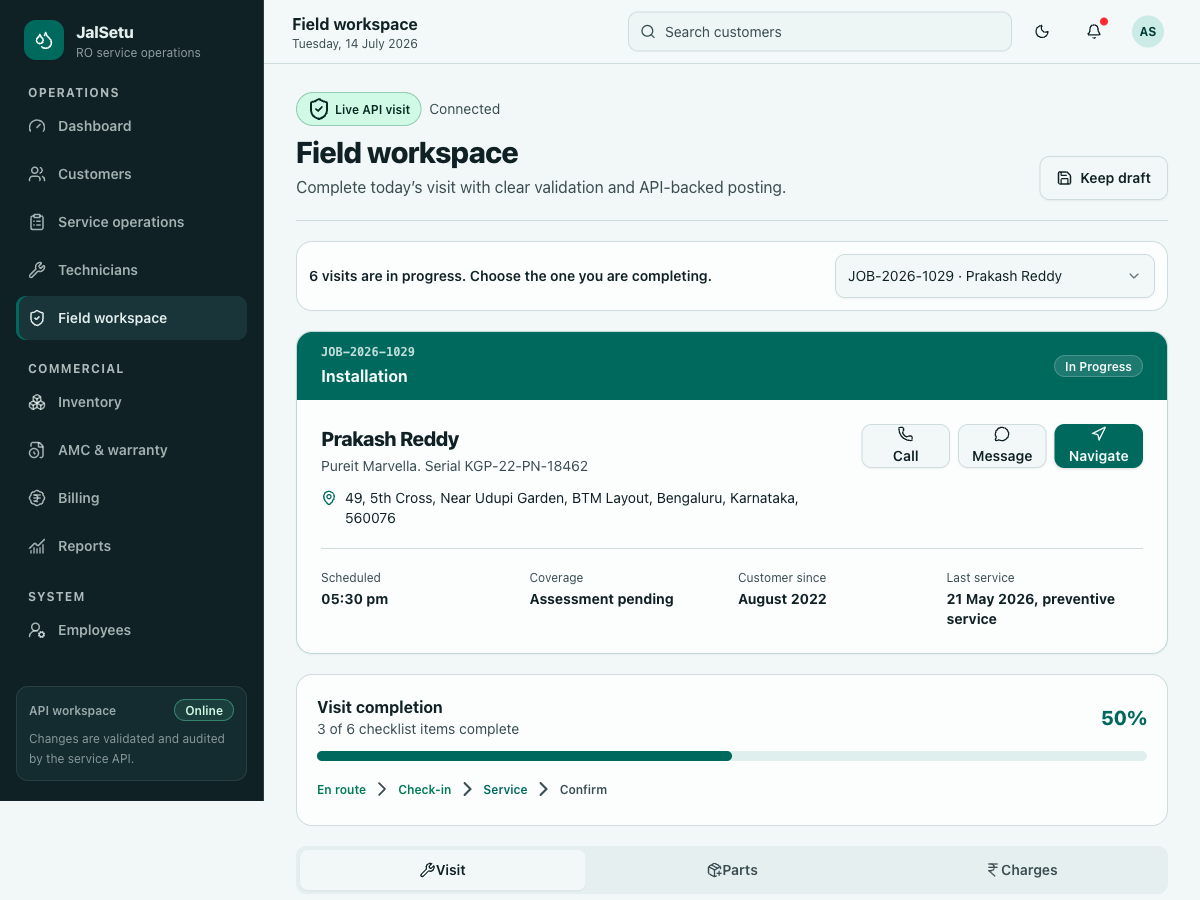
Task: Toggle dark mode moon icon
Action: point(1042,32)
